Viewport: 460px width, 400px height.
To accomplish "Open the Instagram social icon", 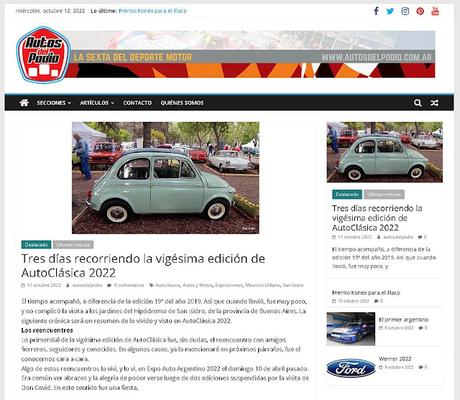I will tap(405, 11).
